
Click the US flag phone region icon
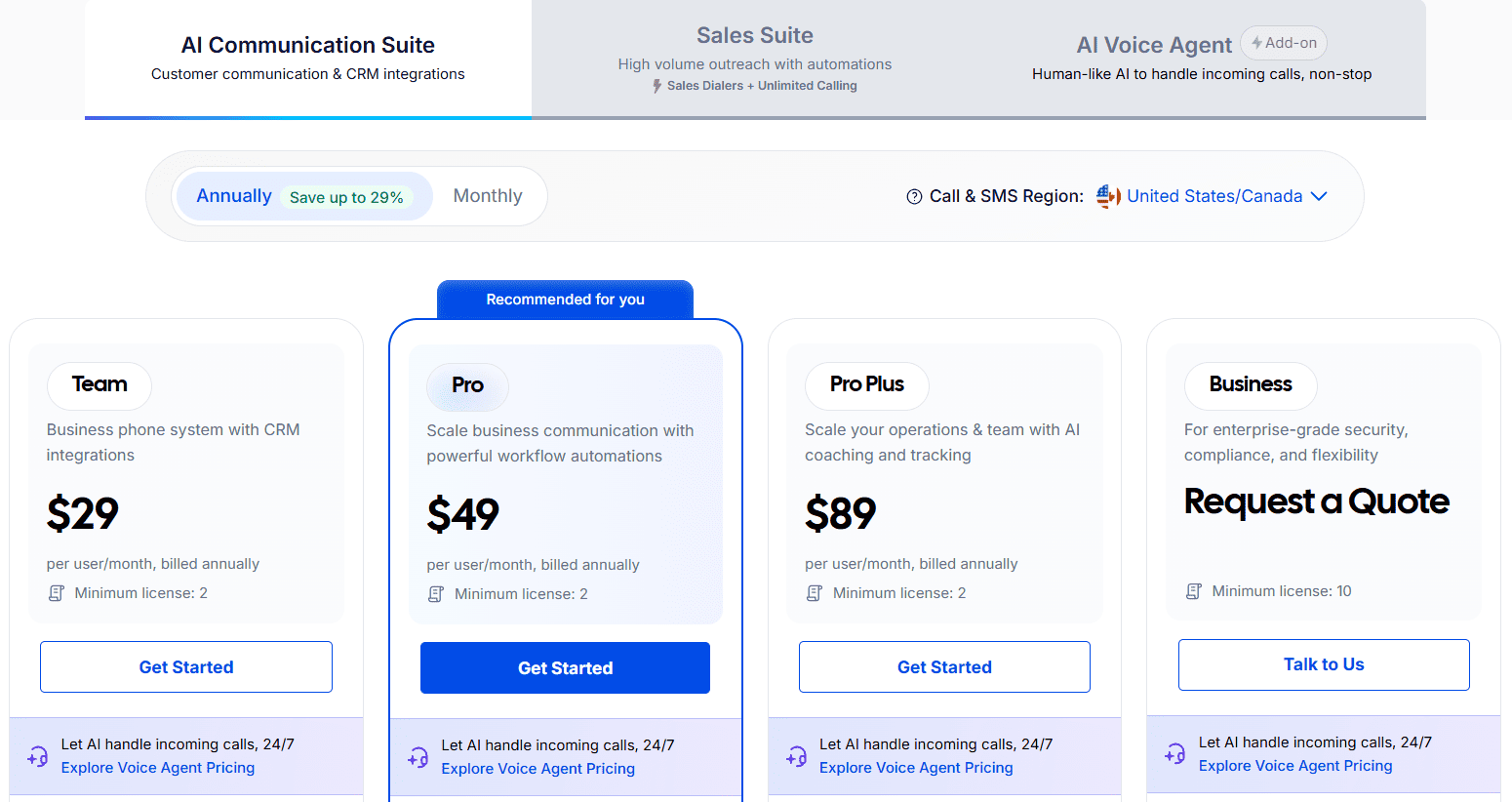click(x=1108, y=196)
